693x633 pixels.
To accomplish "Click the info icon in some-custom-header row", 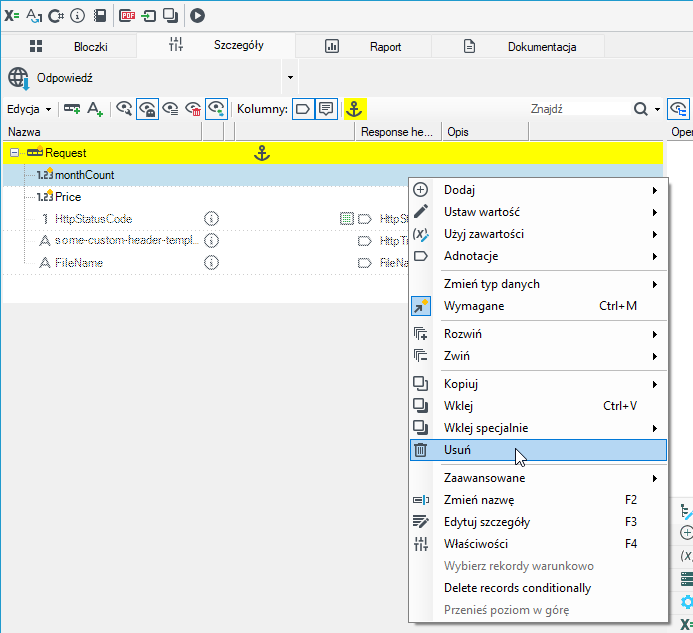I will point(211,241).
